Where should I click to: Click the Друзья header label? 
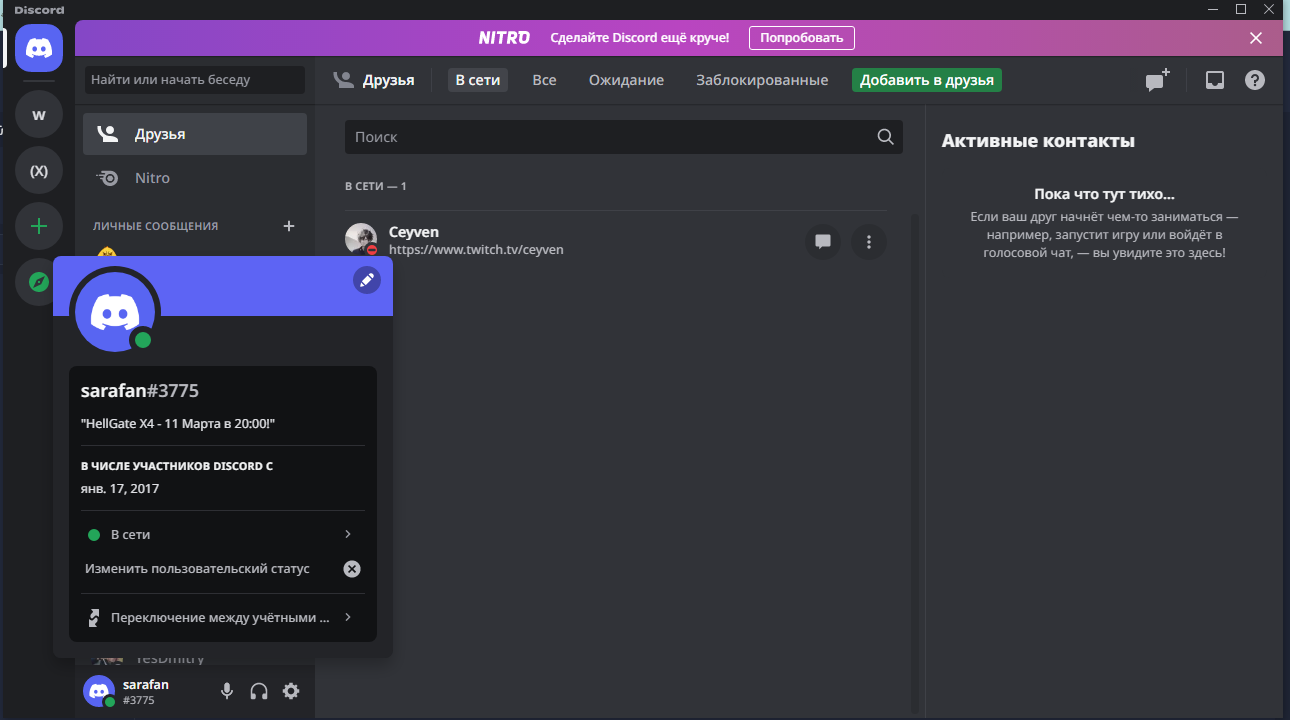click(x=389, y=80)
